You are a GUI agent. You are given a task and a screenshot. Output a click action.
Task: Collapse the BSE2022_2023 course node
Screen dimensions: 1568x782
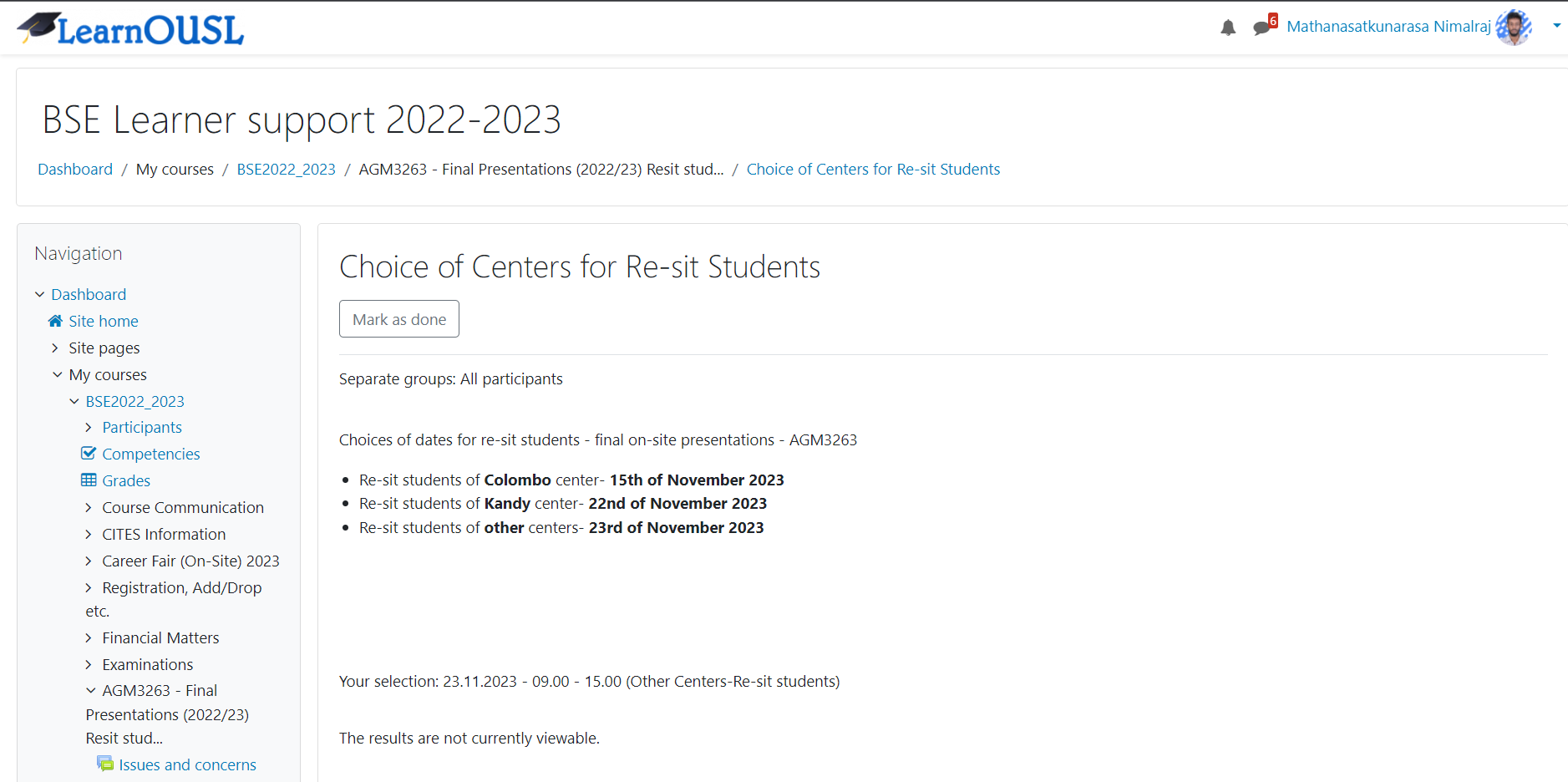74,401
